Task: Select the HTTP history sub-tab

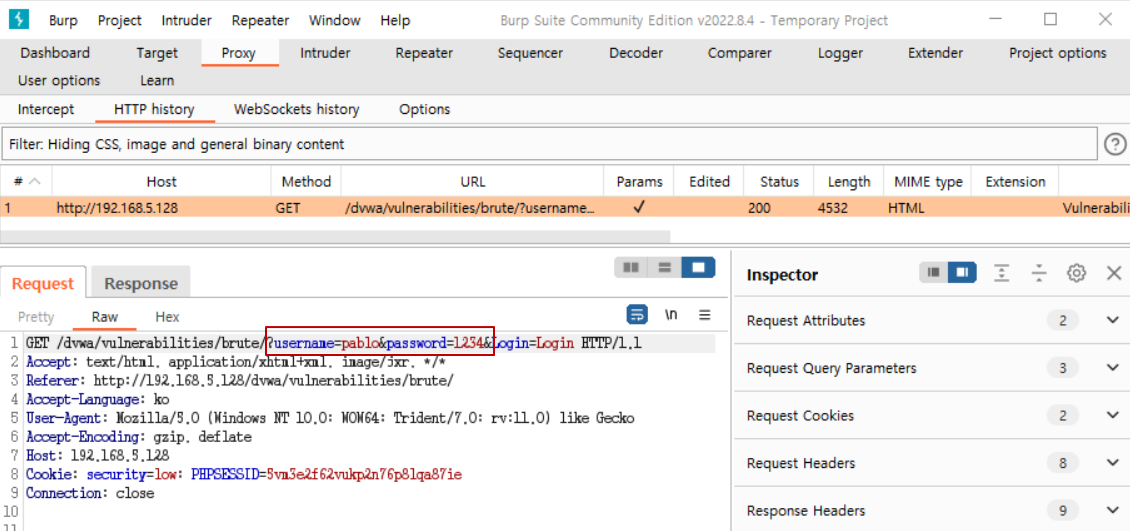Action: (154, 110)
